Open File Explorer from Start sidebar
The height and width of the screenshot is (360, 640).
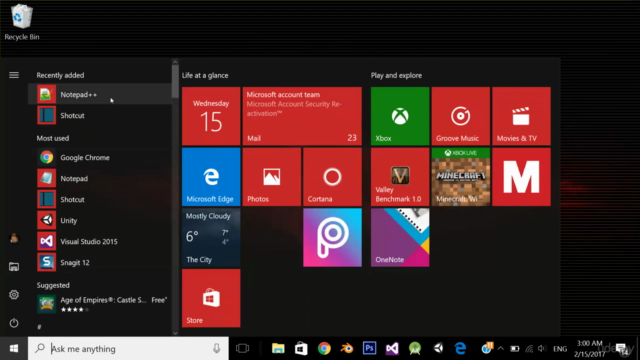(x=14, y=267)
